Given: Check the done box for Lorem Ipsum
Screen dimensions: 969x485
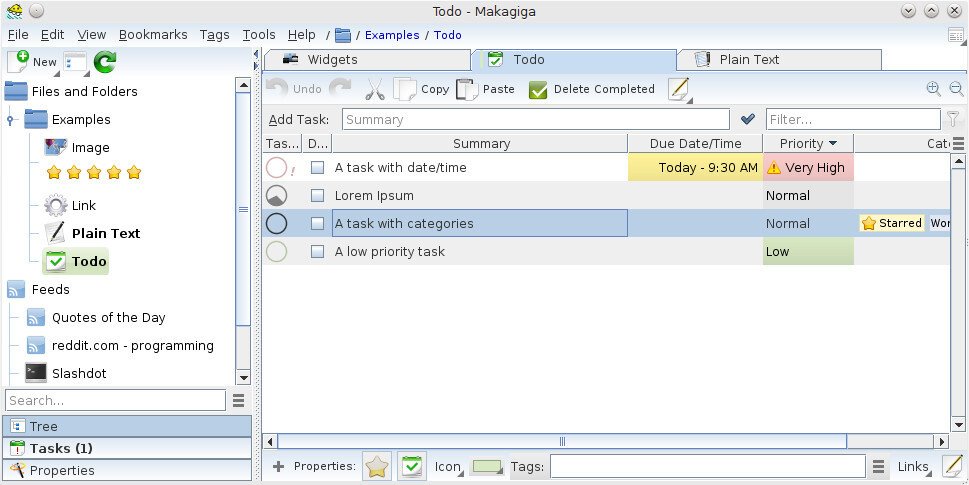Looking at the screenshot, I should [x=317, y=196].
